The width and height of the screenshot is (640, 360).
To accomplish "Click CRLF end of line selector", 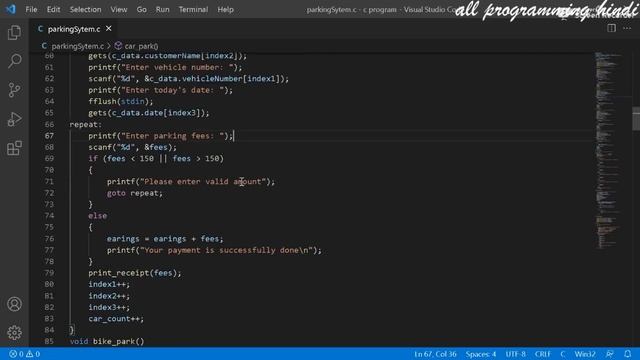I will click(x=543, y=354).
